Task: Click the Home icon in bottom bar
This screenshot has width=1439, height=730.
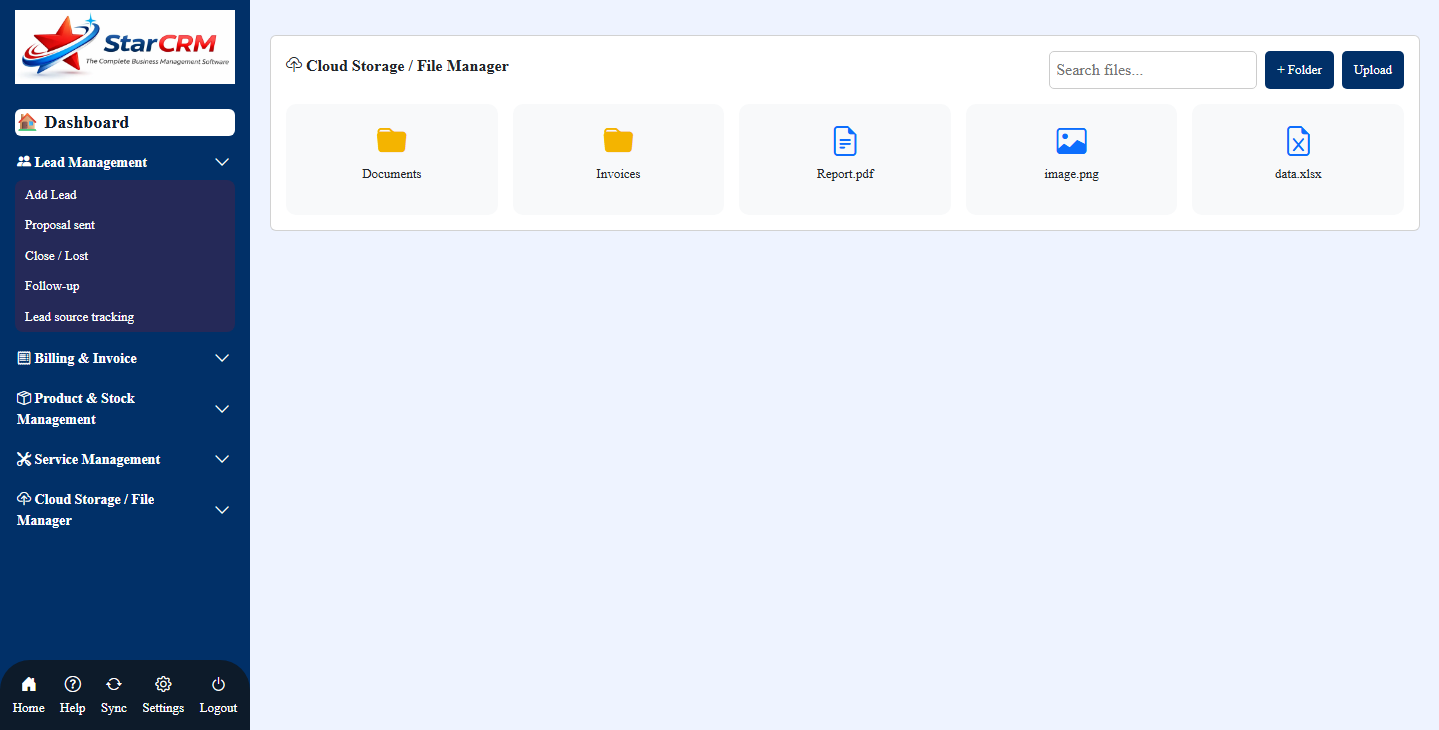Action: point(28,683)
